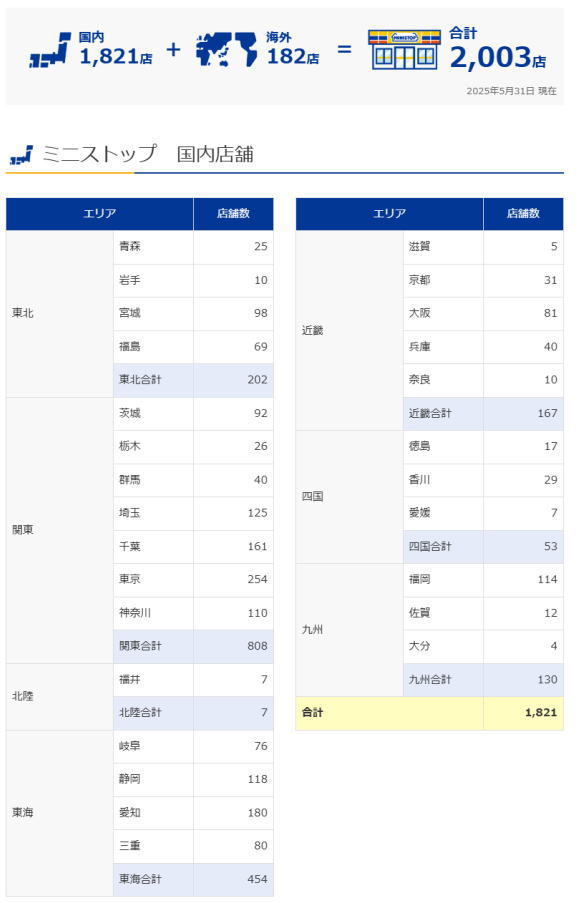The width and height of the screenshot is (579, 903).
Task: Click the 群馬 prefecture row
Action: pos(193,480)
